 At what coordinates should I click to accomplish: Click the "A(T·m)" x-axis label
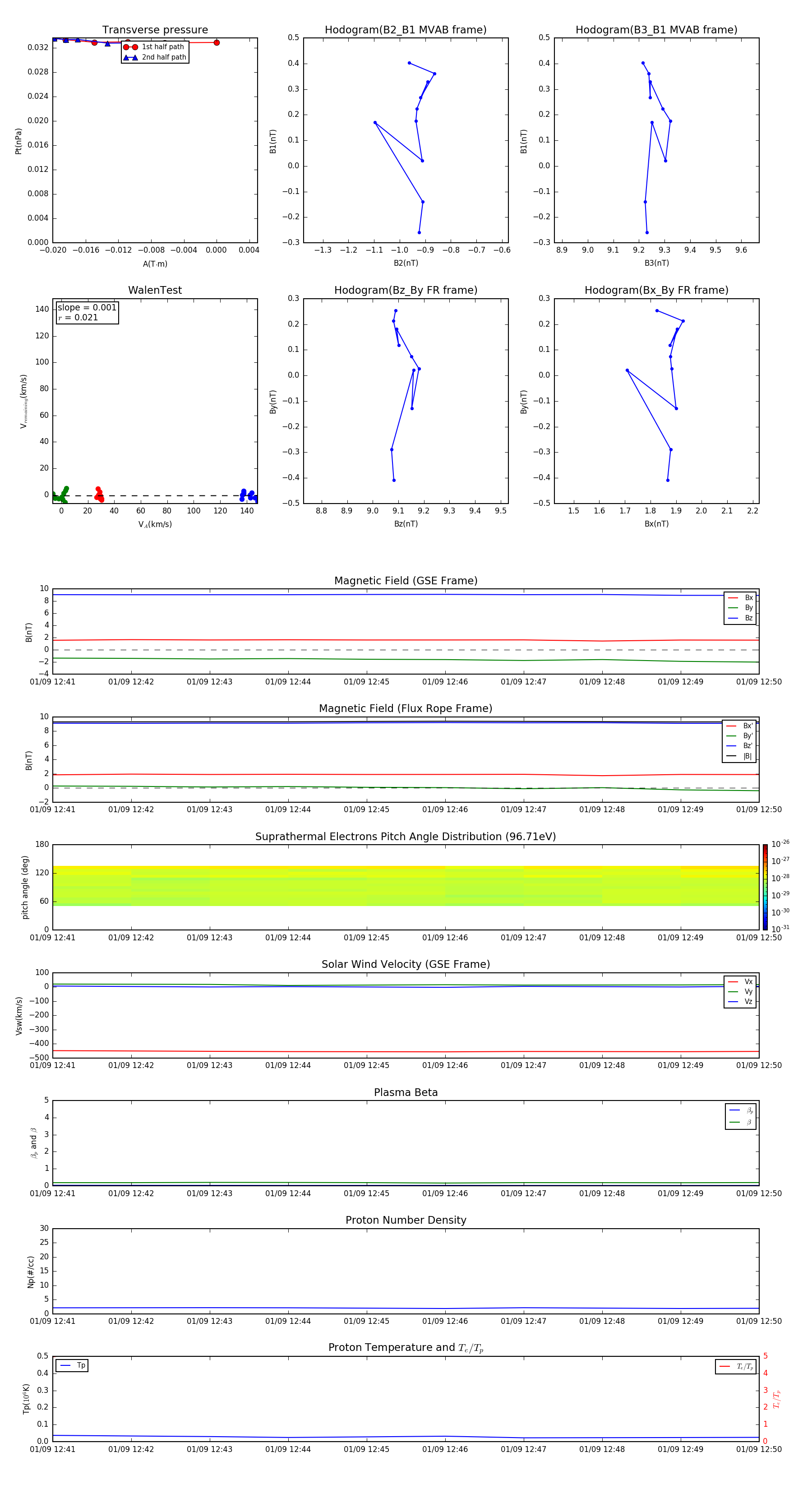click(155, 264)
